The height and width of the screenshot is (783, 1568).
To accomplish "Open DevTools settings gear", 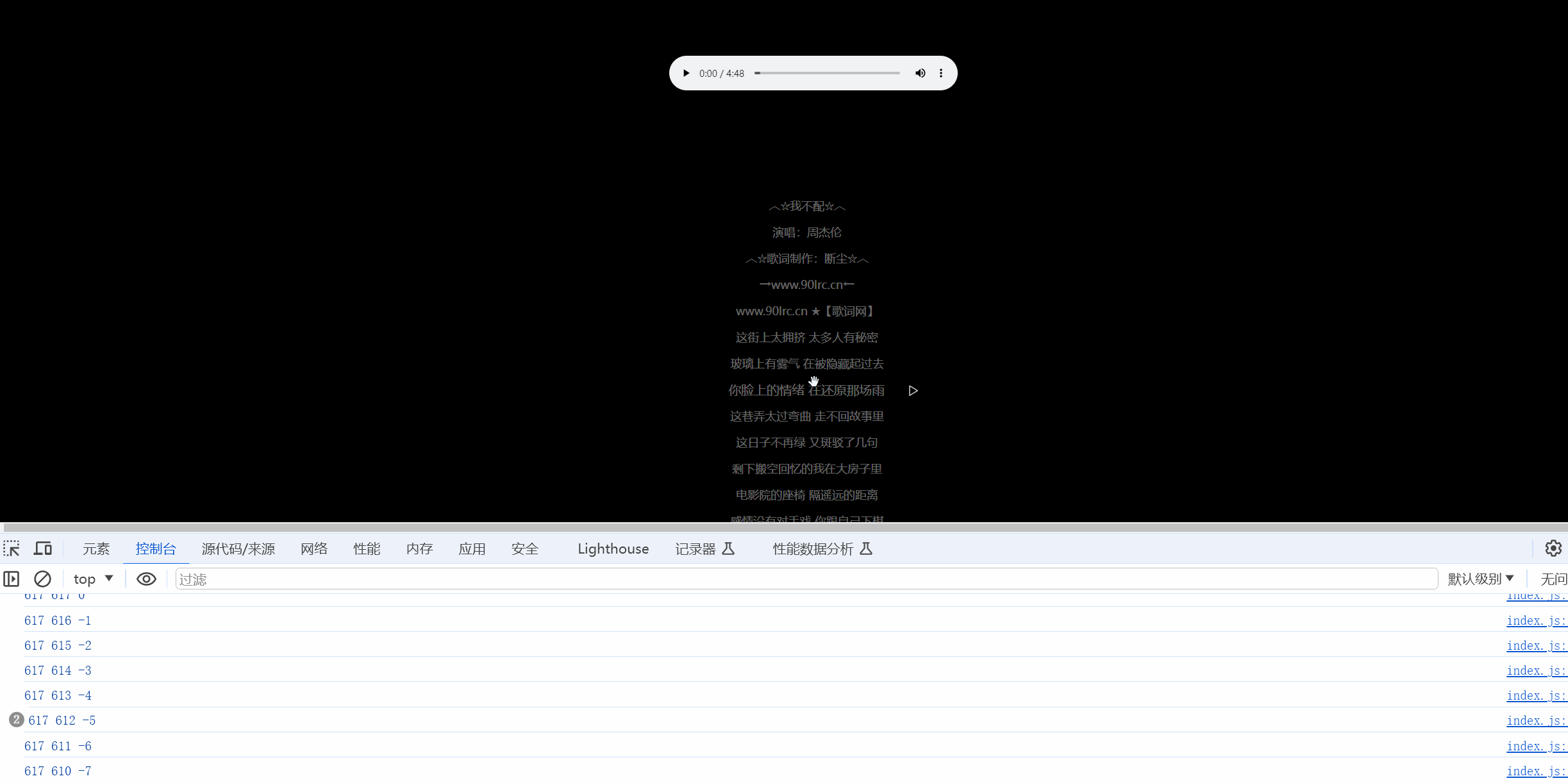I will [1553, 548].
